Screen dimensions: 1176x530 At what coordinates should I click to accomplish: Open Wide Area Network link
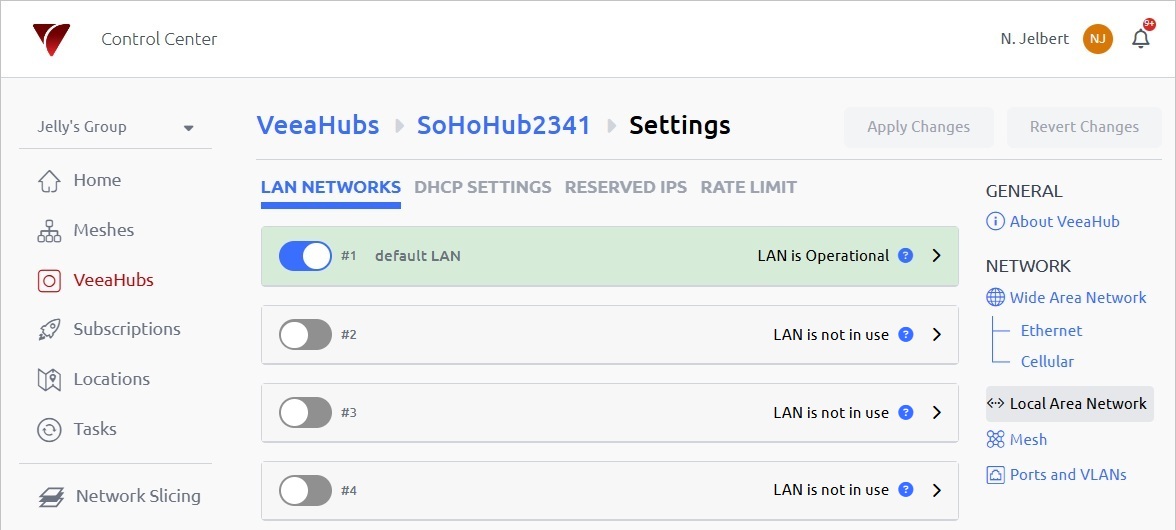pyautogui.click(x=1078, y=298)
